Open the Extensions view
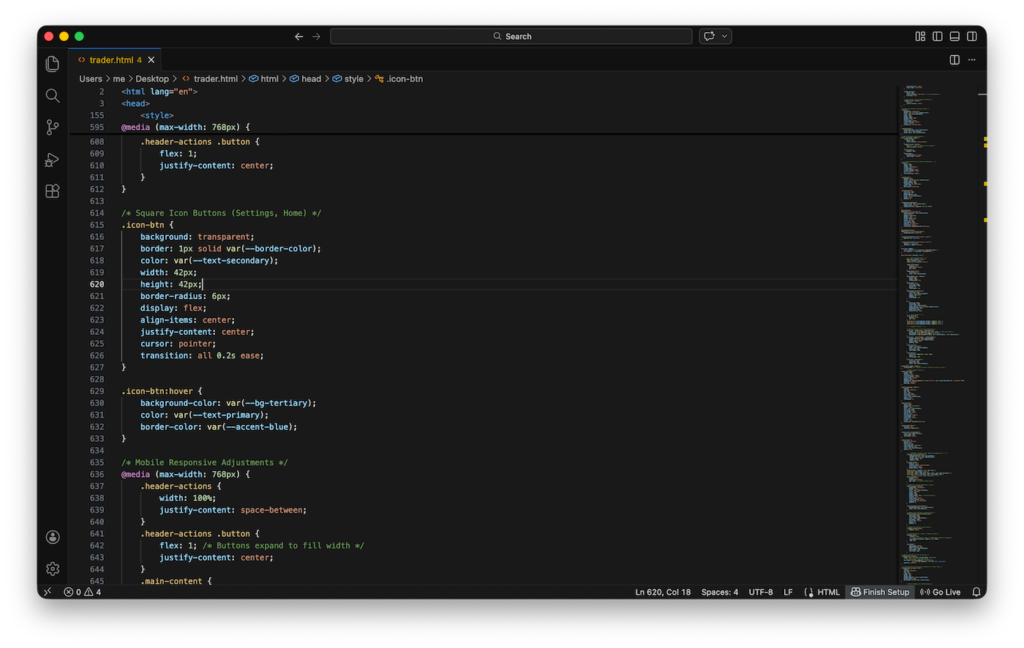The width and height of the screenshot is (1024, 648). point(53,191)
